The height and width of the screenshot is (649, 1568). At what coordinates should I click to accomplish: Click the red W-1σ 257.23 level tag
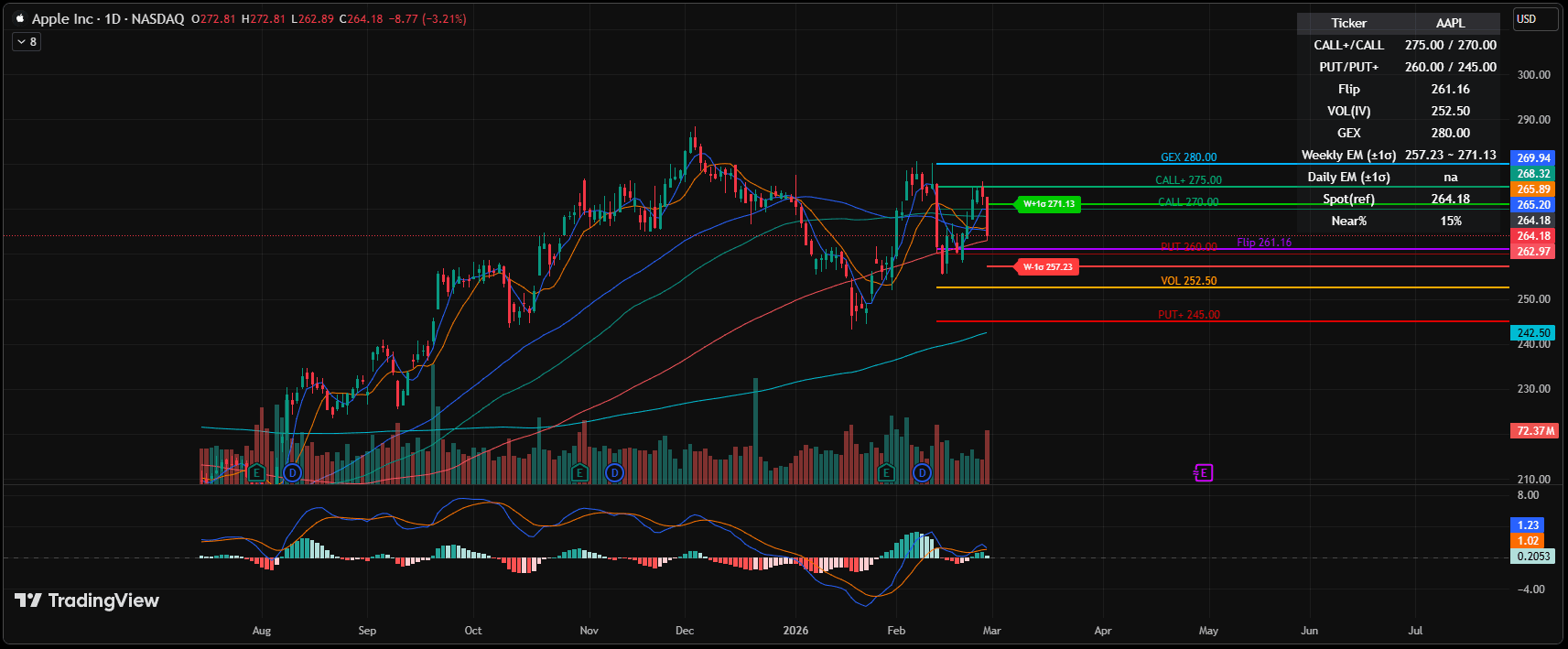click(1046, 266)
